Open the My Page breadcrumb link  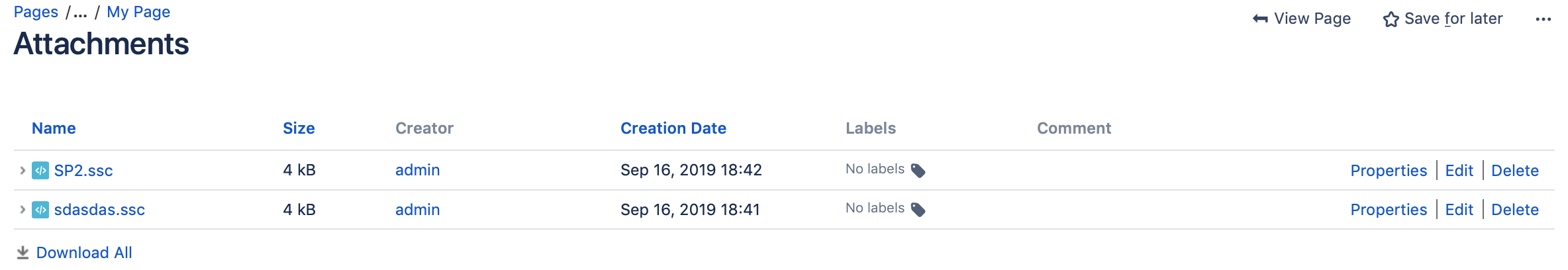point(138,12)
